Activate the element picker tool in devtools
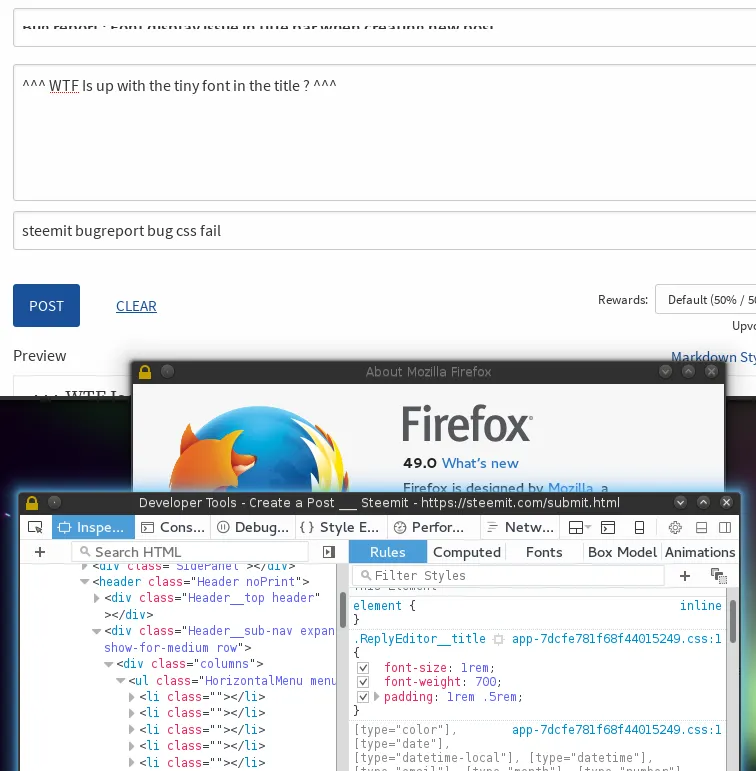Viewport: 756px width, 771px height. (36, 527)
